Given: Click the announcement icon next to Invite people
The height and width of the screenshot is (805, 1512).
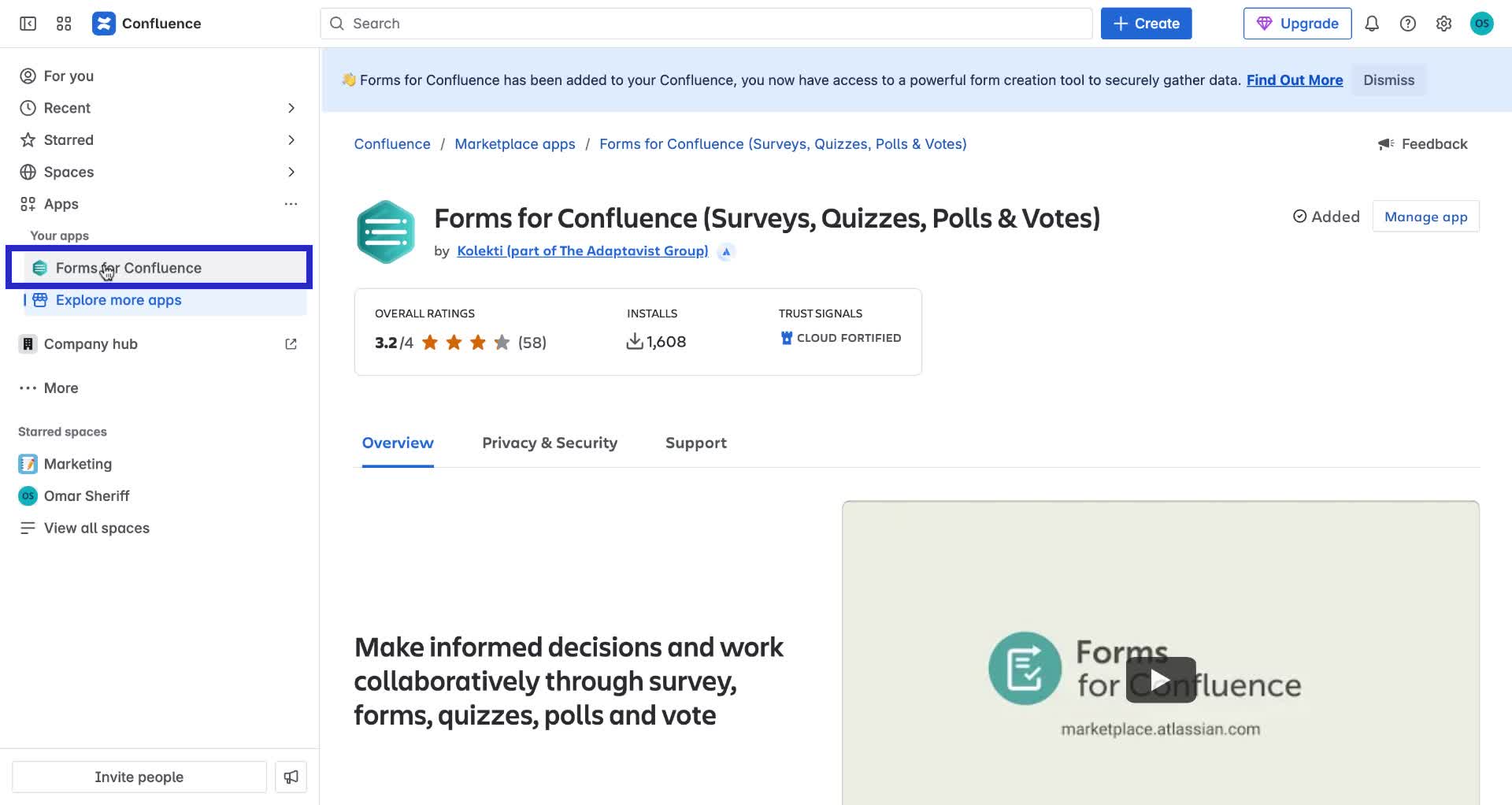Looking at the screenshot, I should 291,777.
